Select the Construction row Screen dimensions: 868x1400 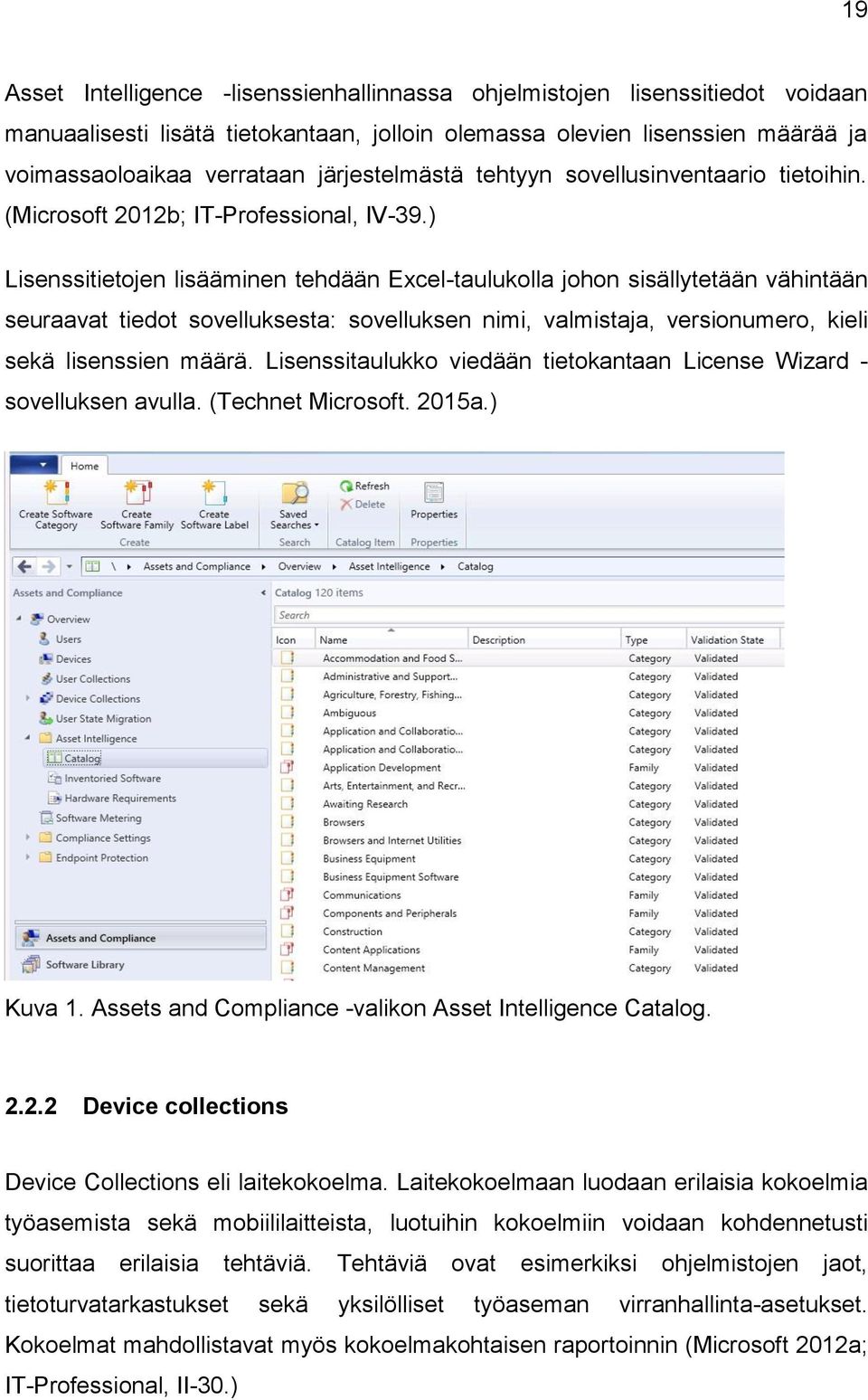[528, 932]
